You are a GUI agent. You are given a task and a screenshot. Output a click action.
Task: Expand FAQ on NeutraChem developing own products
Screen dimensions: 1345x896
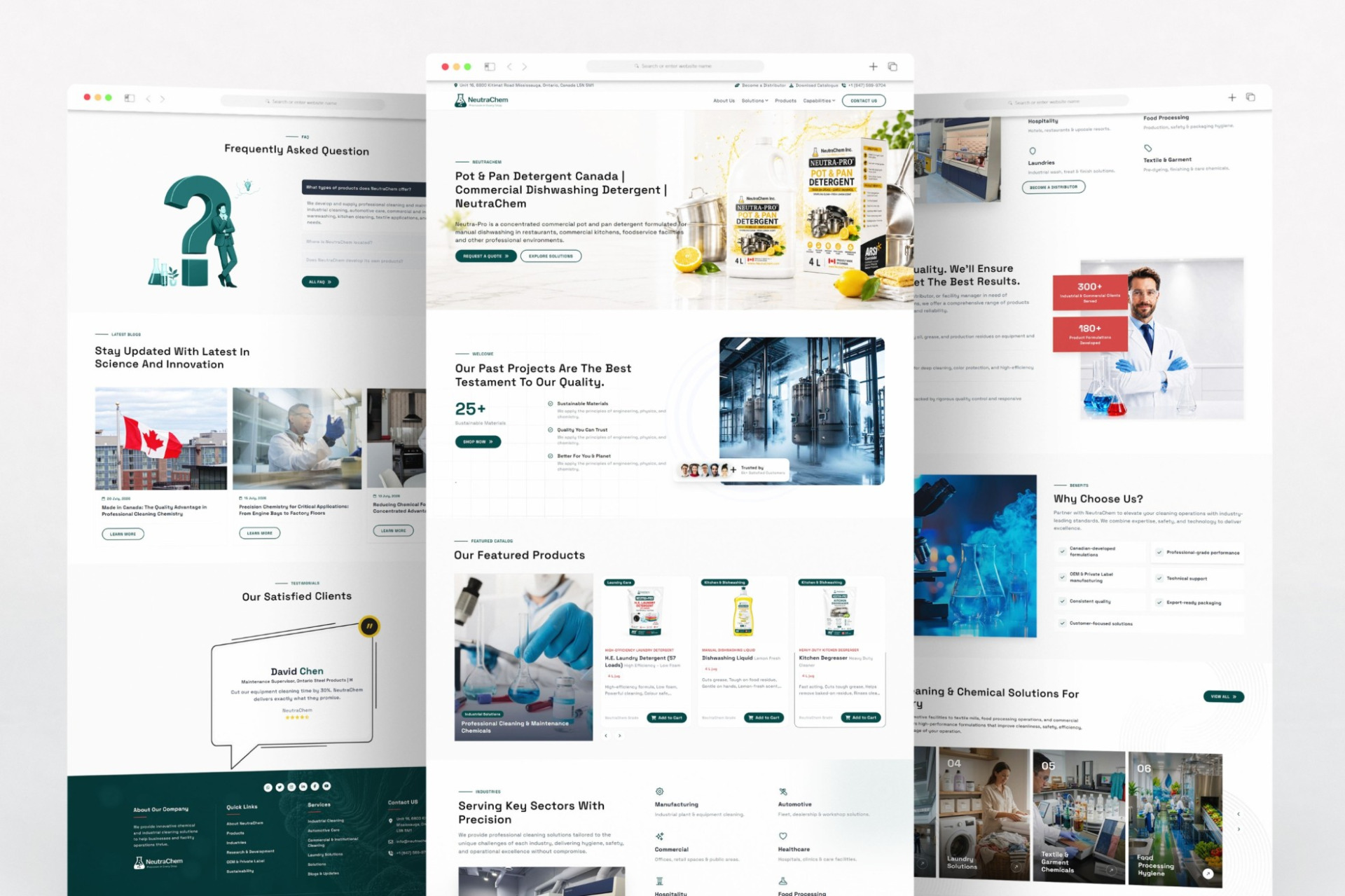364,261
